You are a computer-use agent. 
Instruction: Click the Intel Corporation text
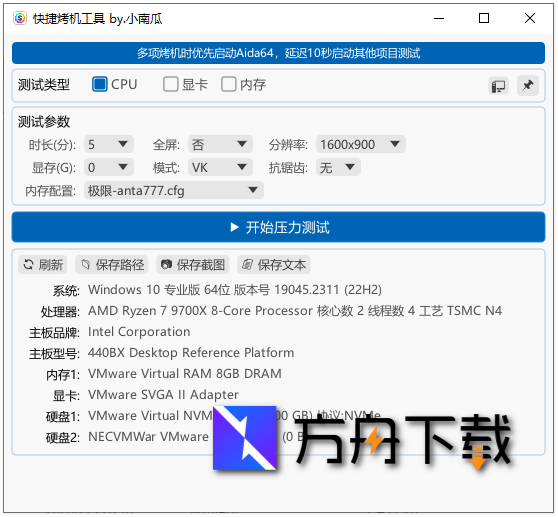pyautogui.click(x=139, y=332)
